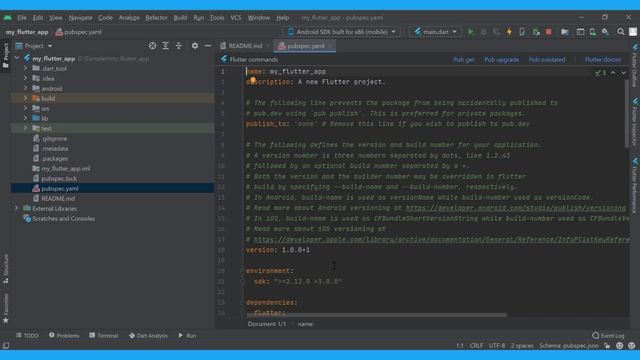Open the Run tool window
Viewport: 640px width, 360px height.
187,336
